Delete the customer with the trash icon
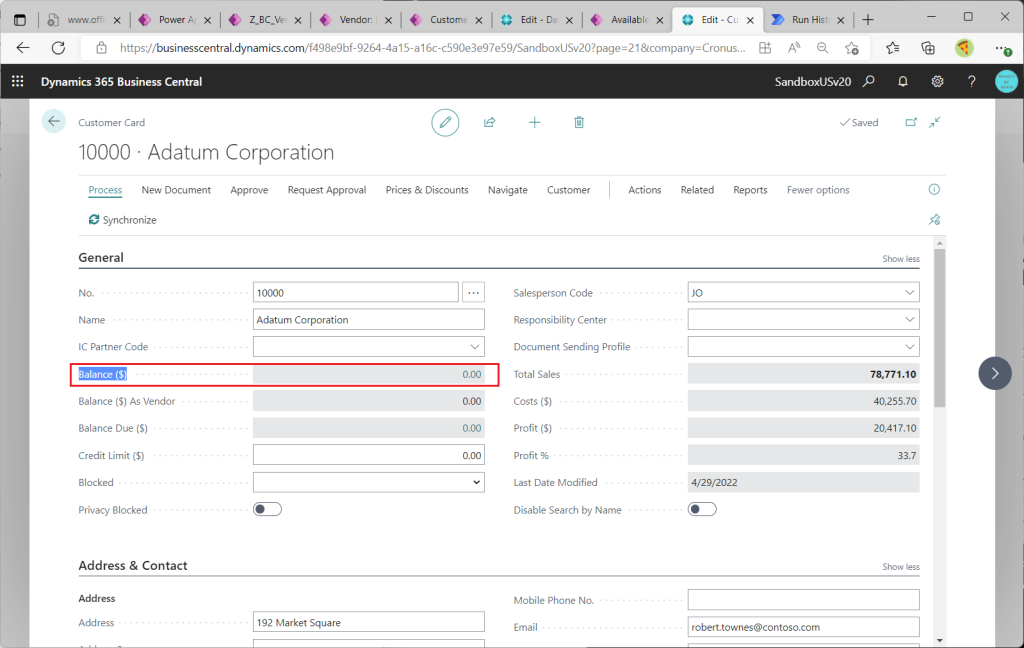1024x648 pixels. coord(579,122)
